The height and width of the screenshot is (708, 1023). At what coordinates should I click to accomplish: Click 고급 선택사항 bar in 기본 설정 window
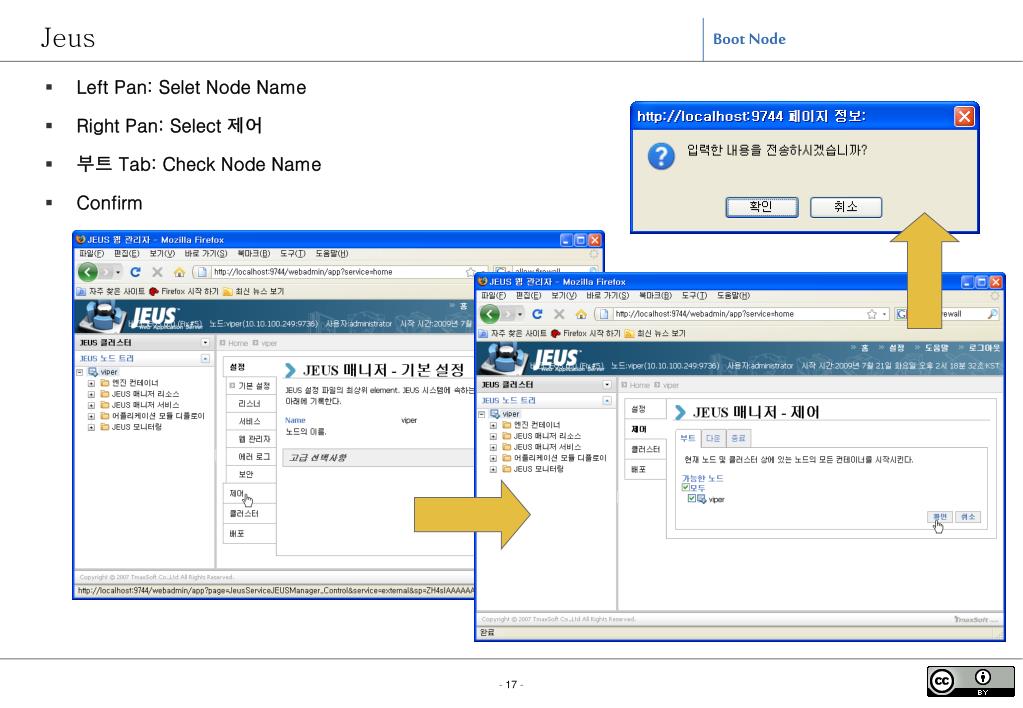380,457
